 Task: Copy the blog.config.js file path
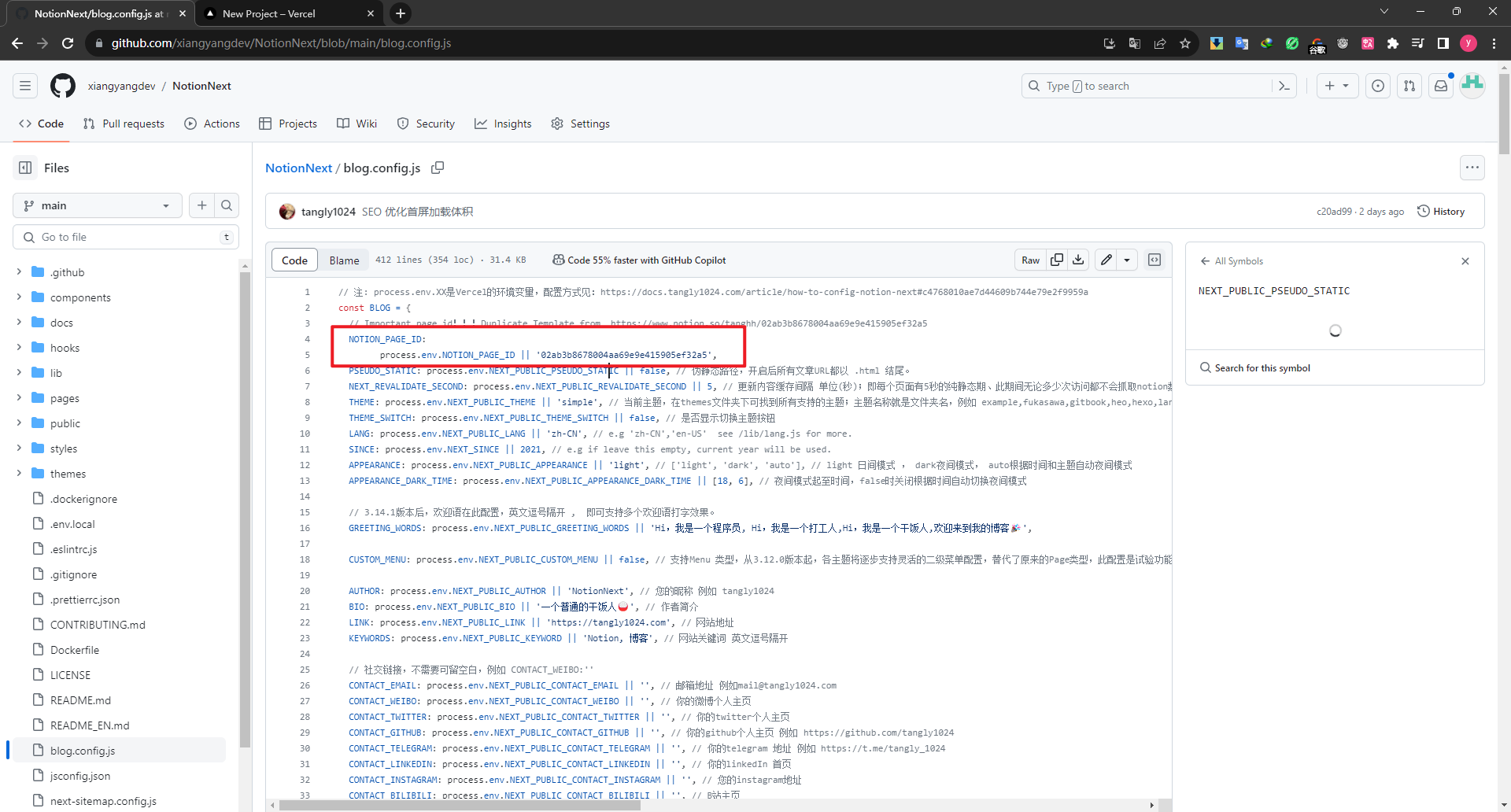(x=438, y=168)
